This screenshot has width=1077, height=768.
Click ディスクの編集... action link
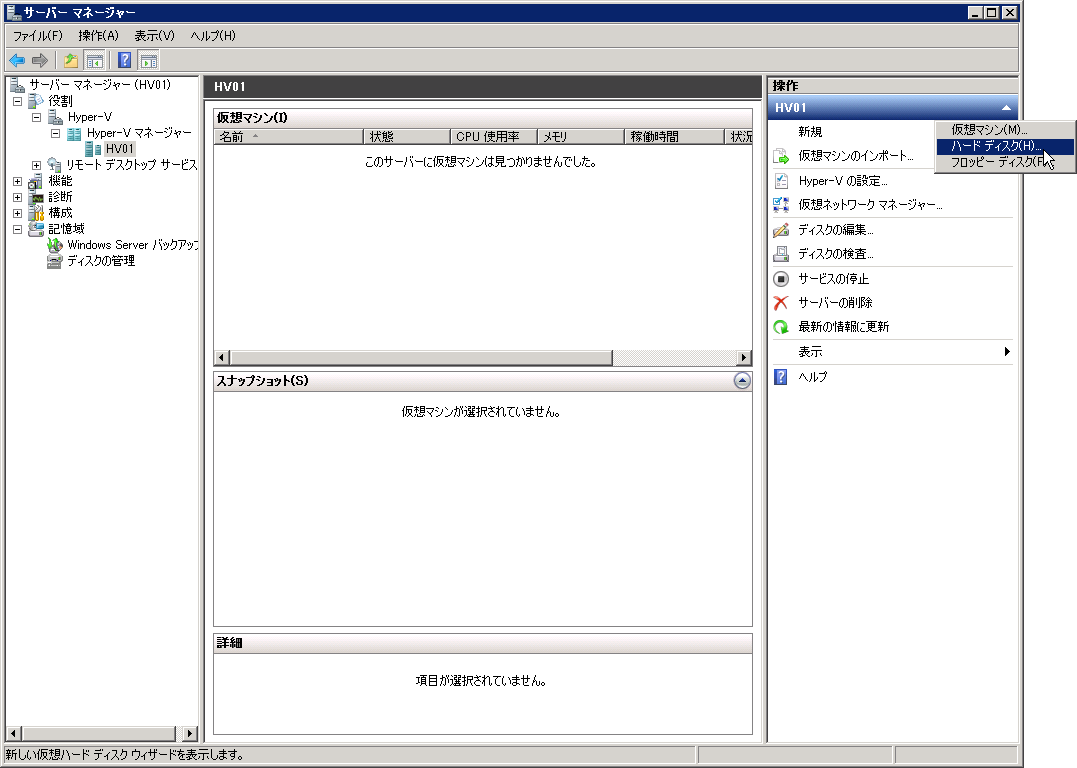(x=835, y=230)
